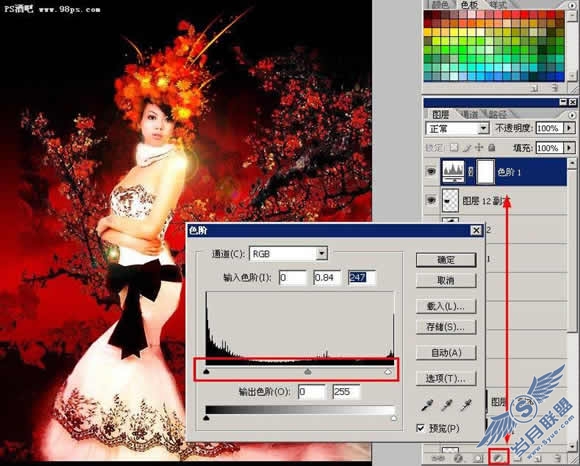Click the black output levels slider handle

(x=206, y=418)
